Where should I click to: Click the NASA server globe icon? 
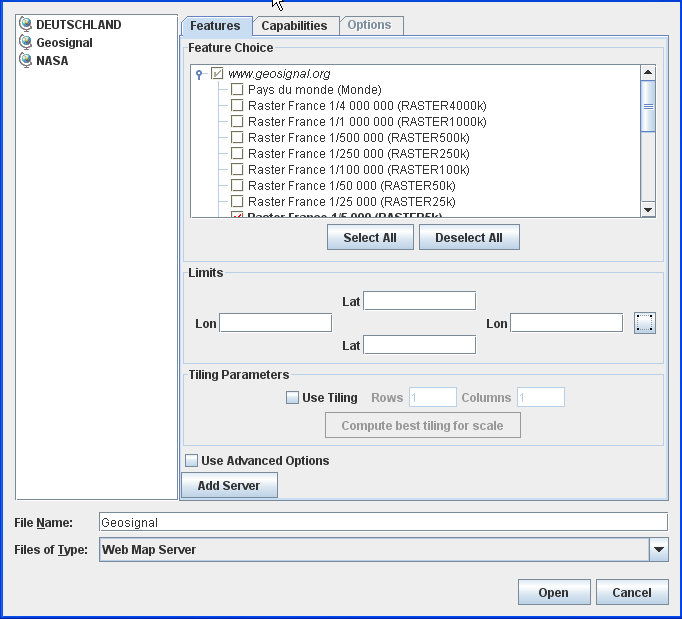click(26, 61)
